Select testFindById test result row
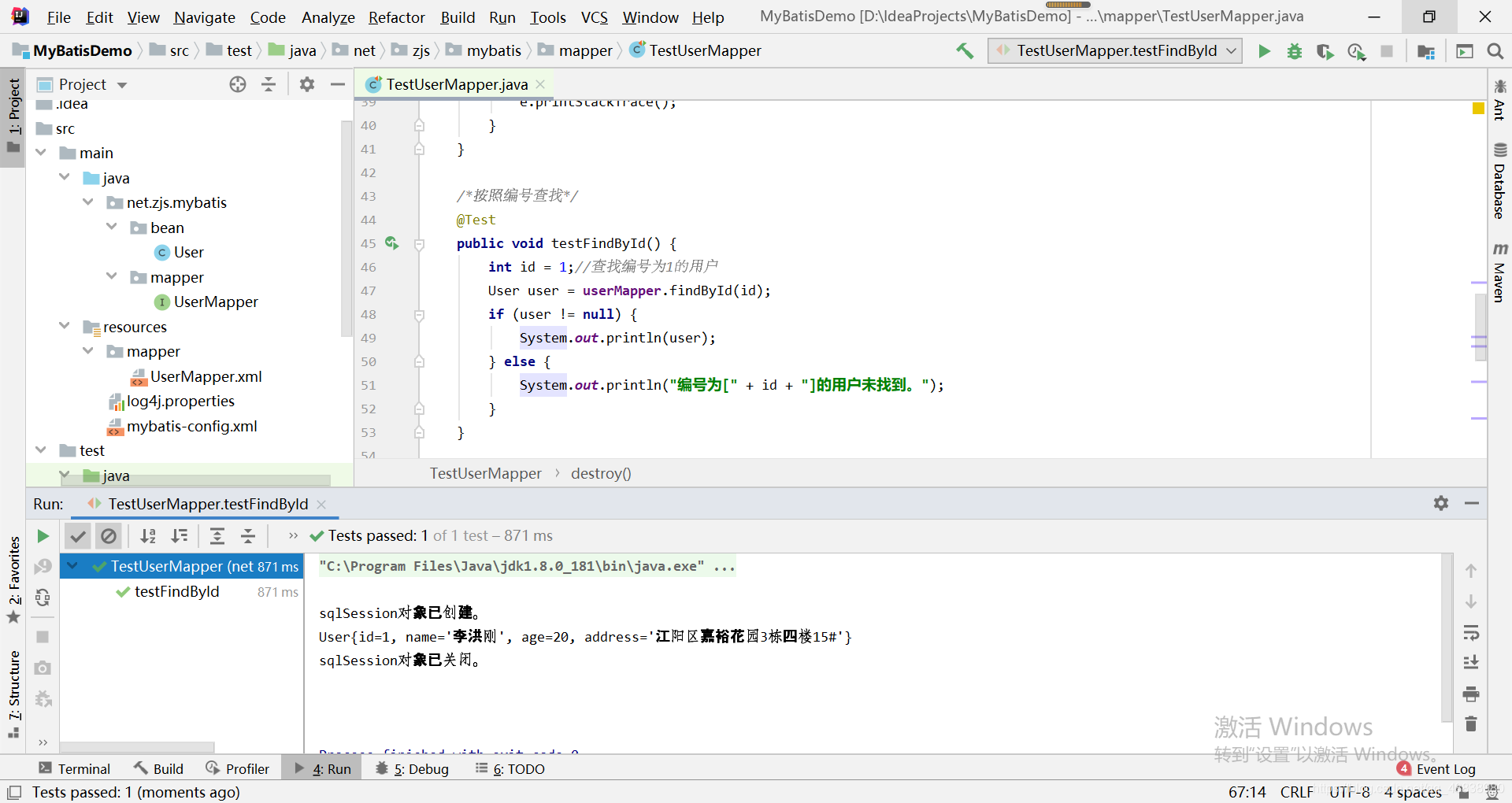The image size is (1512, 803). [x=181, y=591]
